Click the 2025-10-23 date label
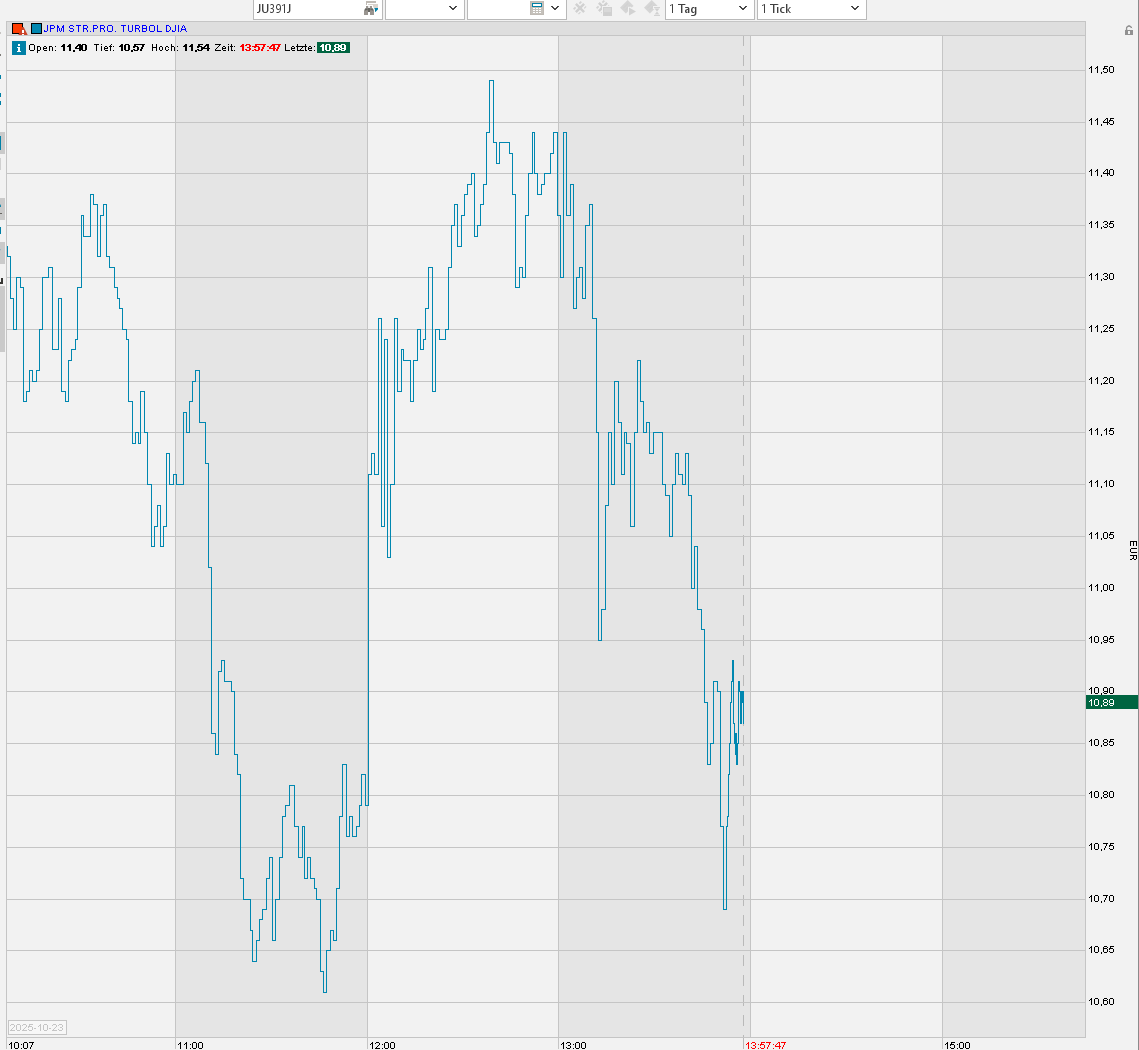The width and height of the screenshot is (1139, 1050). (x=38, y=1027)
